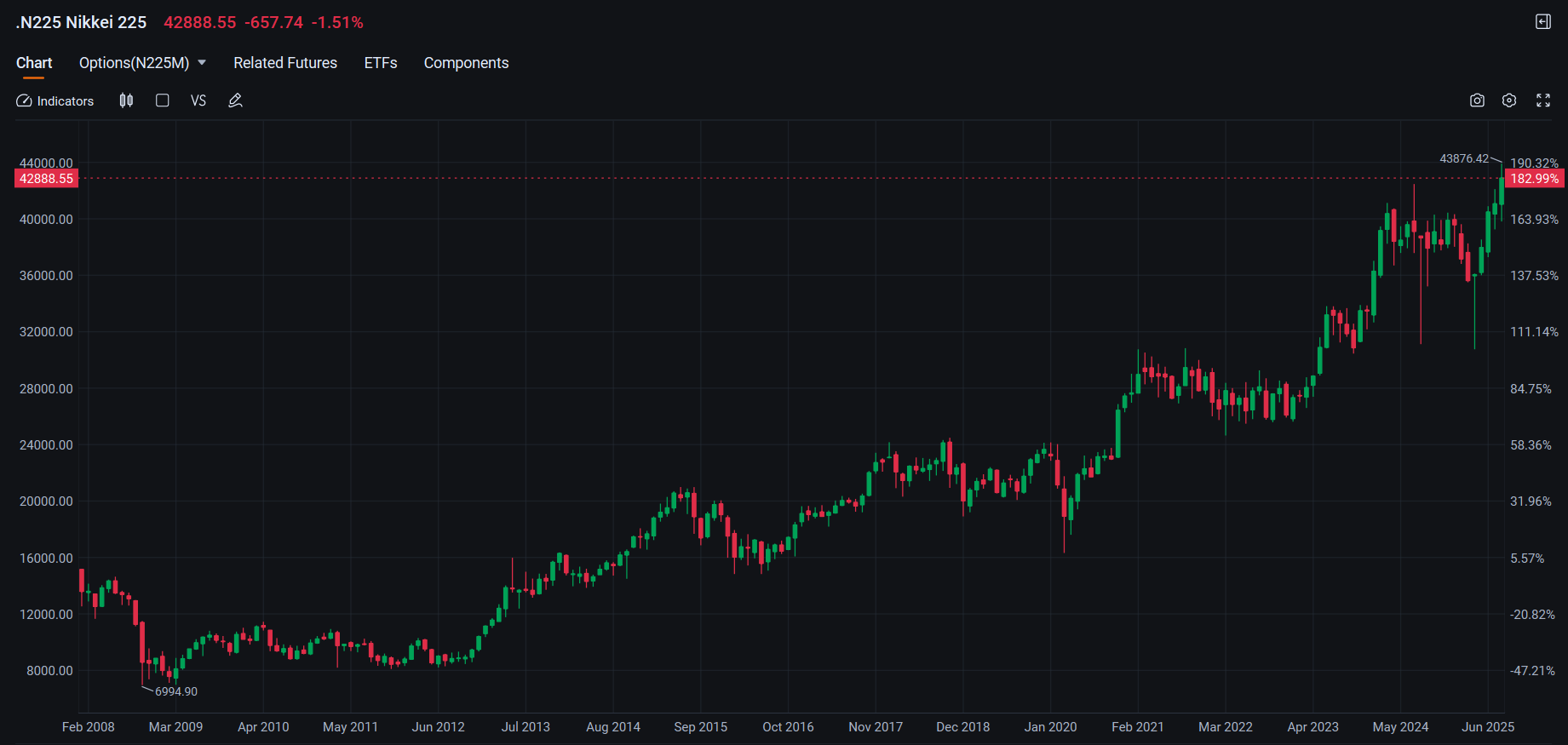The height and width of the screenshot is (745, 1568).
Task: Expand the Options(N225M) dropdown arrow
Action: 202,63
